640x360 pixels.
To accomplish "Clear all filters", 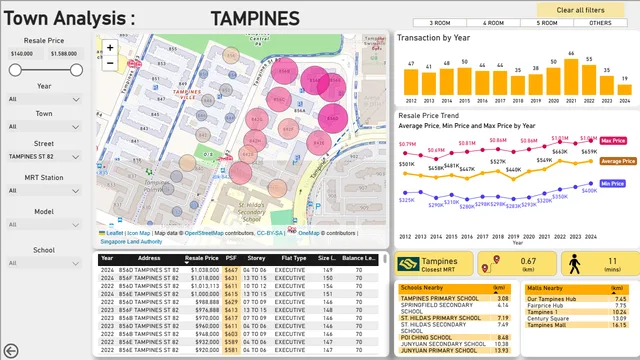I will point(580,10).
